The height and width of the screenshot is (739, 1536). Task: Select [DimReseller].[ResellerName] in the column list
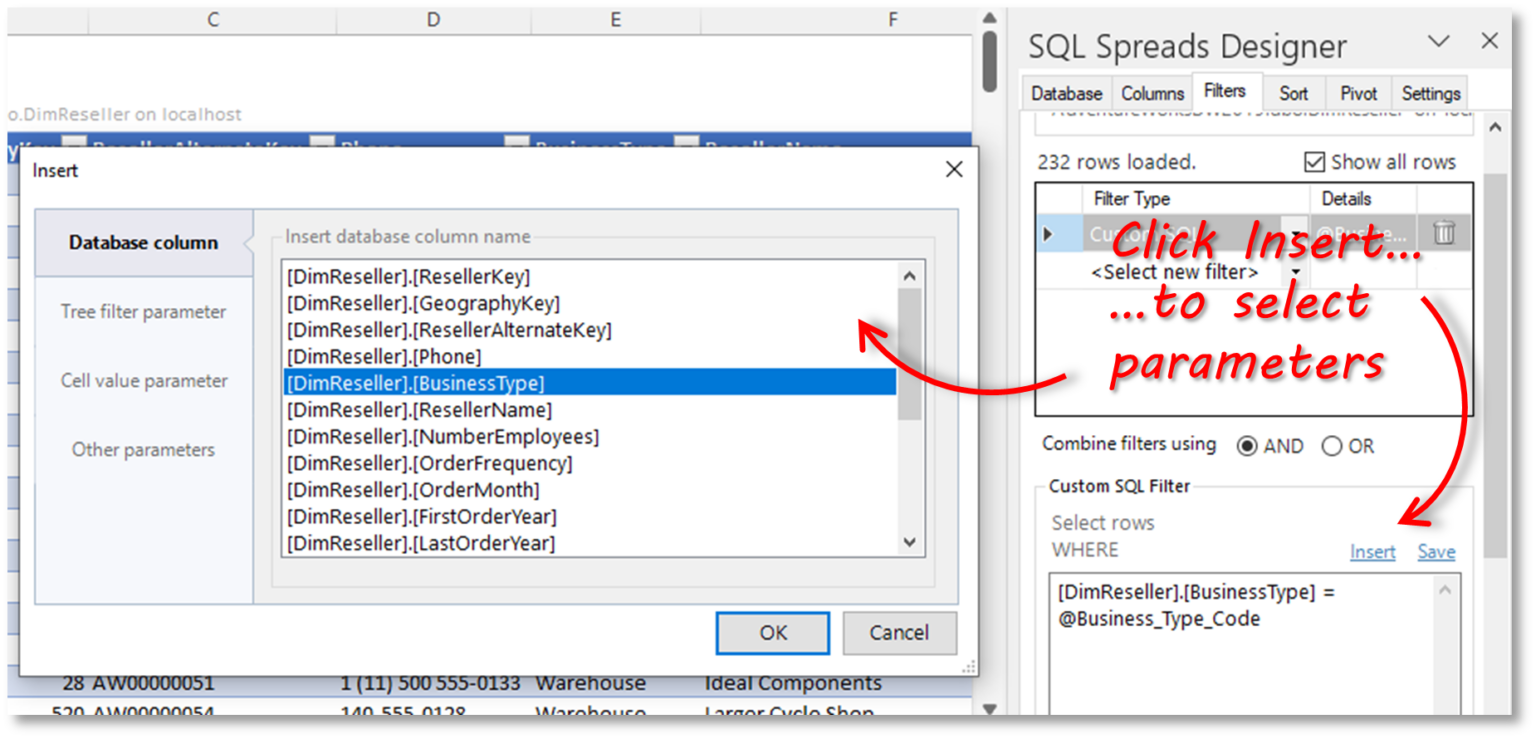(x=420, y=410)
